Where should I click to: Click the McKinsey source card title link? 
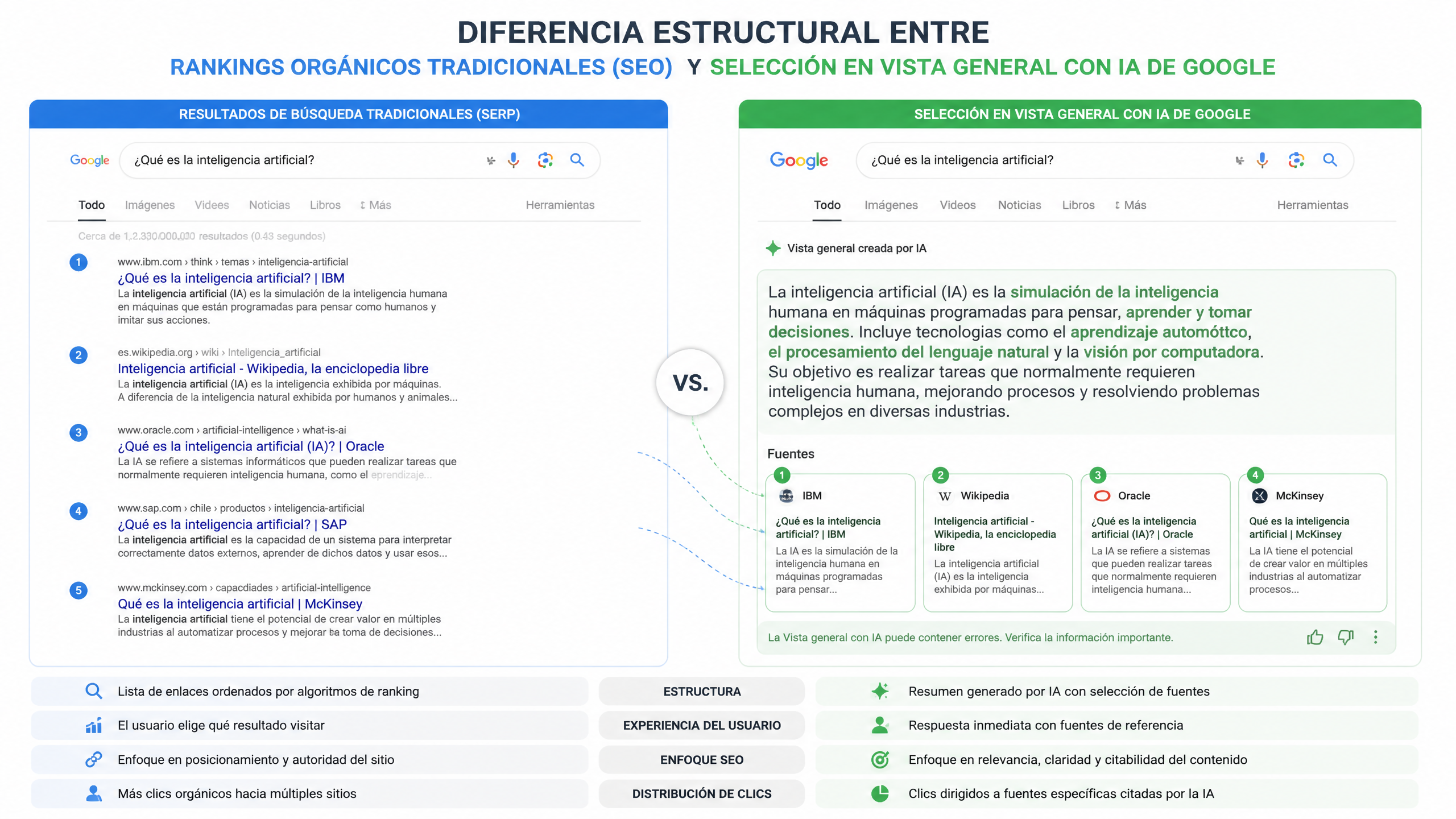pyautogui.click(x=1298, y=528)
